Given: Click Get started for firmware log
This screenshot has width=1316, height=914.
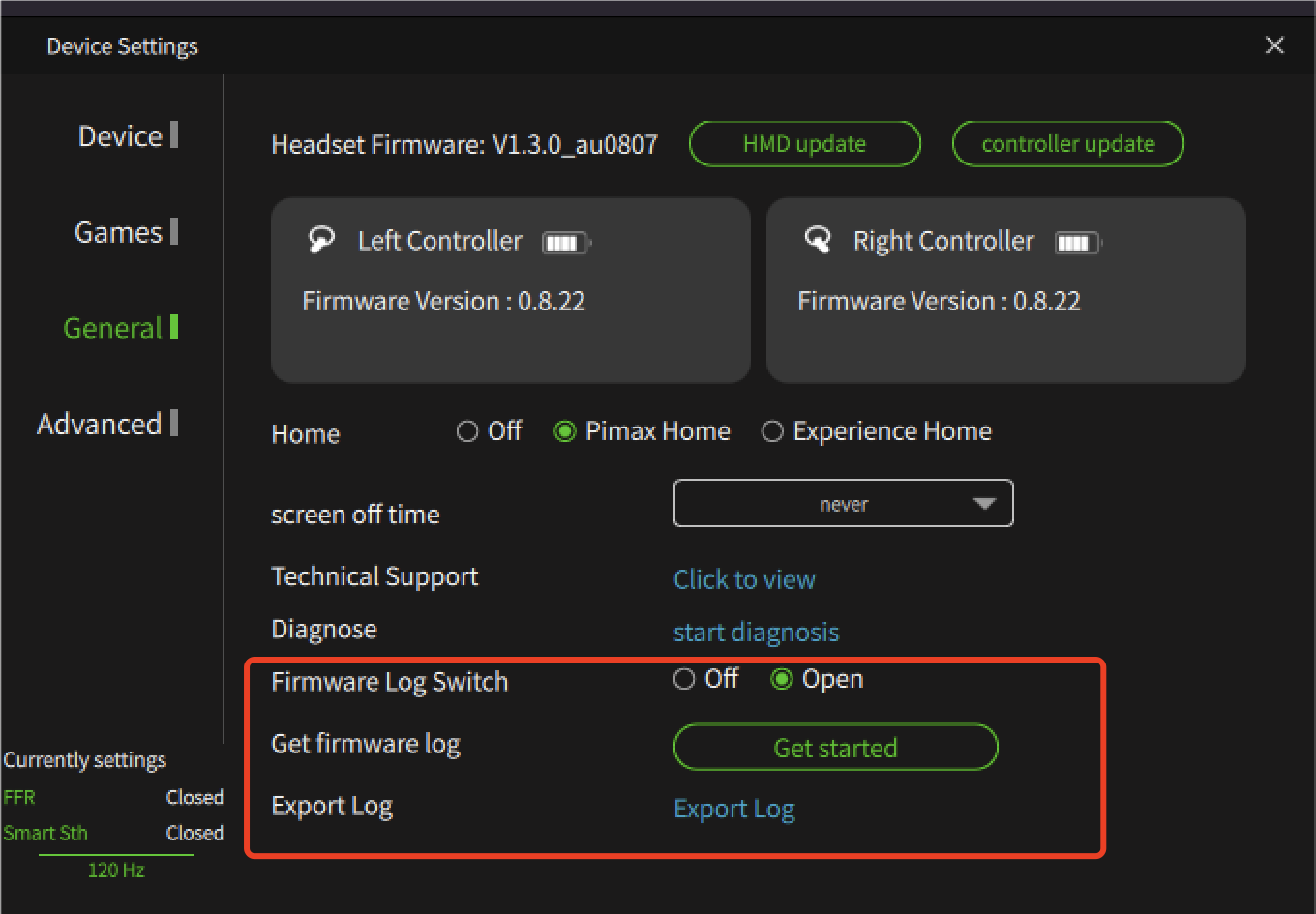Looking at the screenshot, I should click(836, 748).
